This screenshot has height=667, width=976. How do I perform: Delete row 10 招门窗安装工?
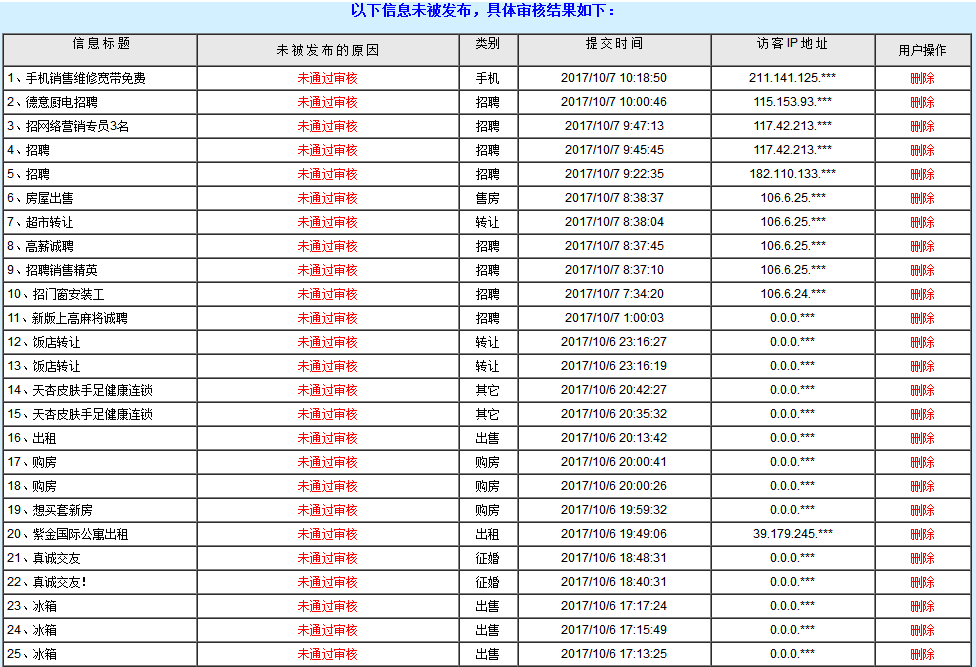coord(922,294)
